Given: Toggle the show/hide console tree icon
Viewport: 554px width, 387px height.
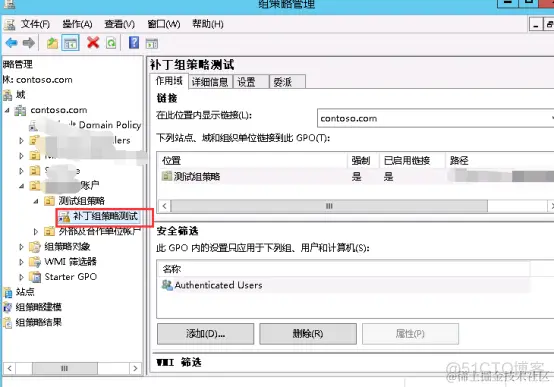Looking at the screenshot, I should tap(70, 43).
